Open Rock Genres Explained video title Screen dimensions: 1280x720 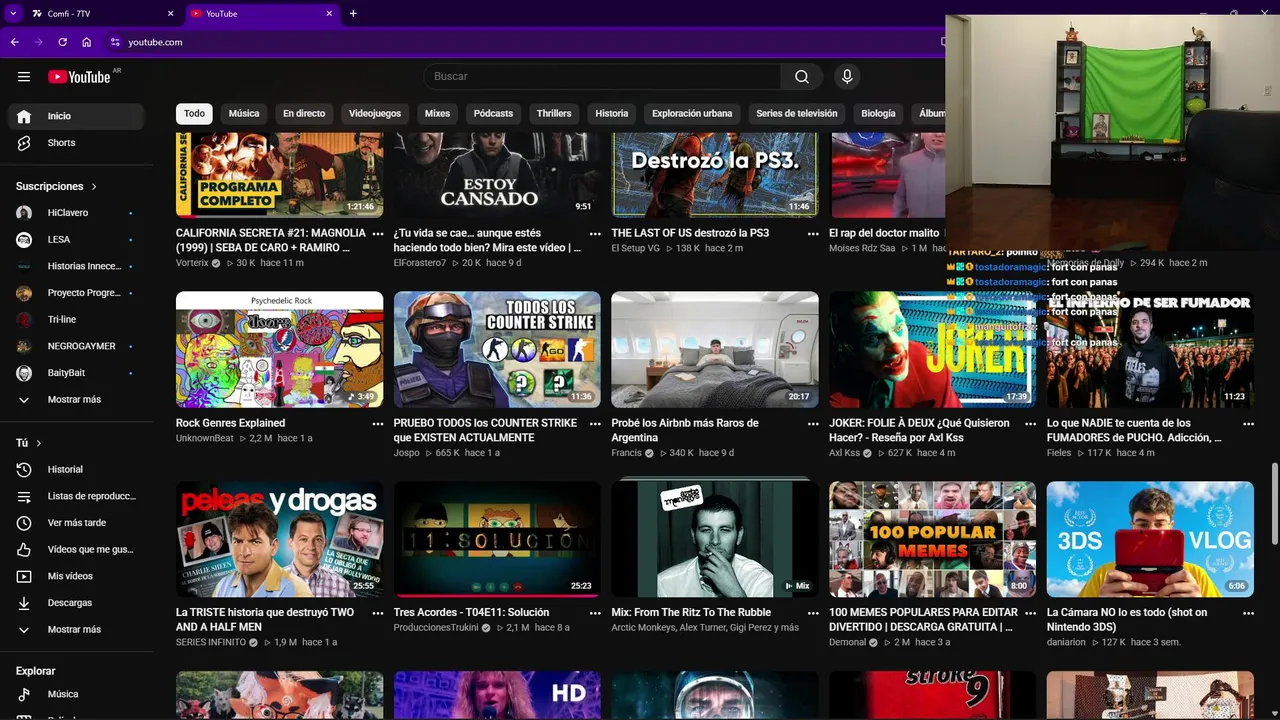(x=230, y=423)
